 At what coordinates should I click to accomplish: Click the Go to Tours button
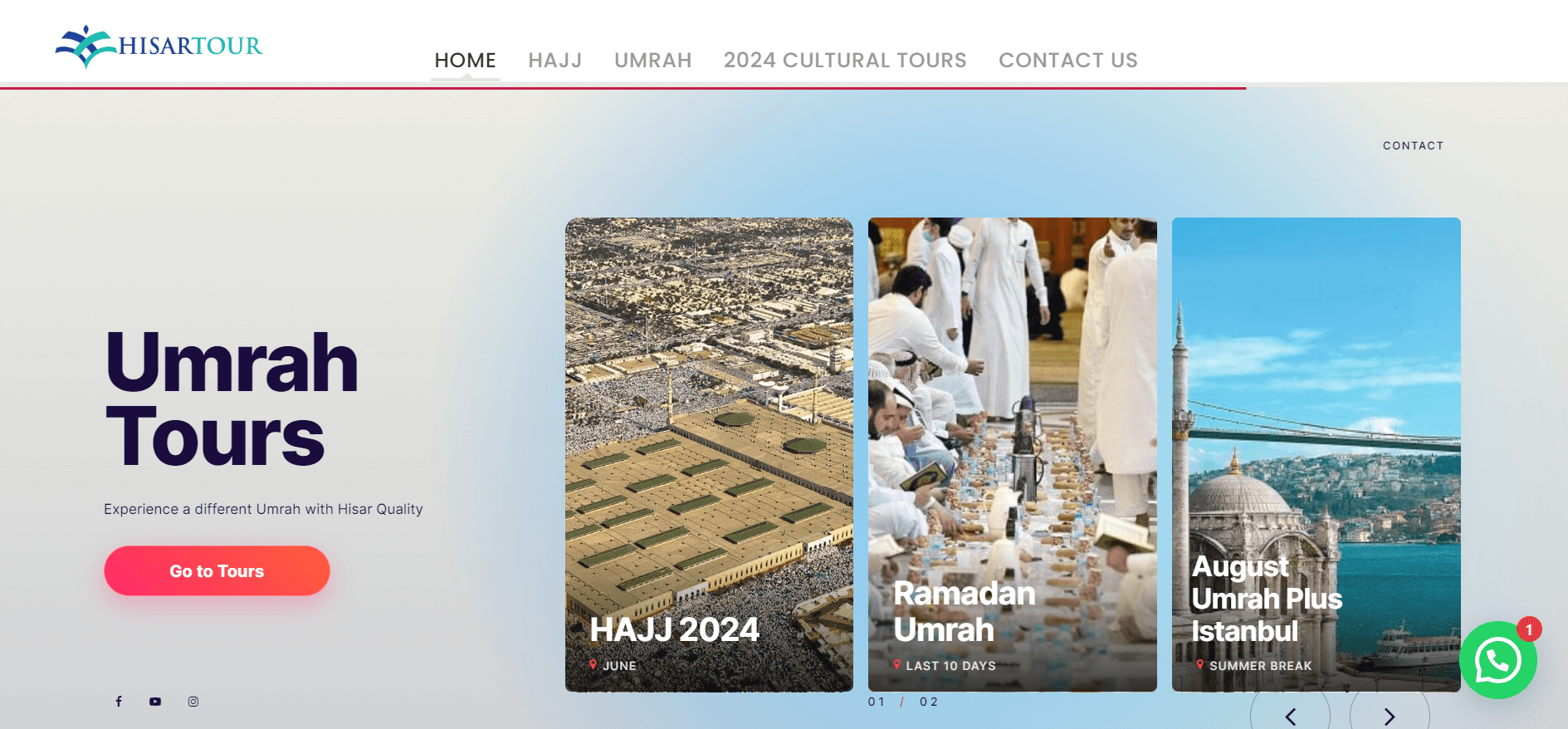[217, 570]
